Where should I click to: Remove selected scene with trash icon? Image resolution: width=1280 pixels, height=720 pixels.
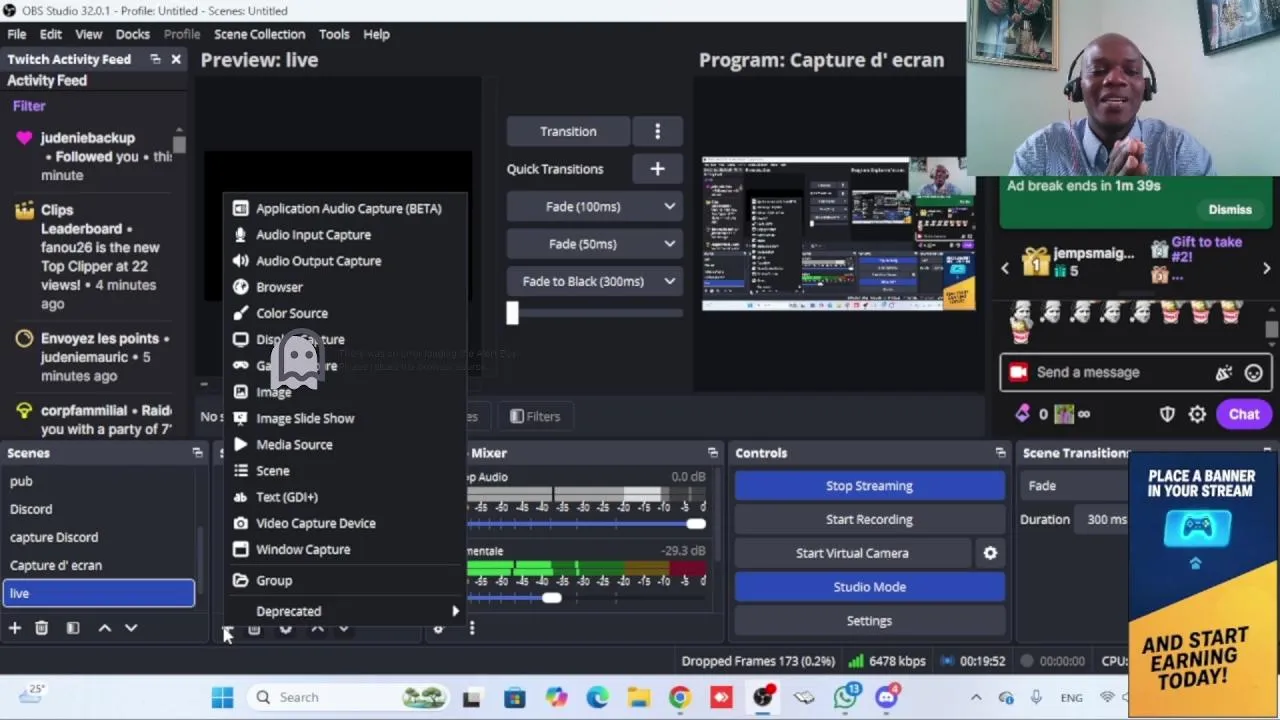(x=41, y=628)
